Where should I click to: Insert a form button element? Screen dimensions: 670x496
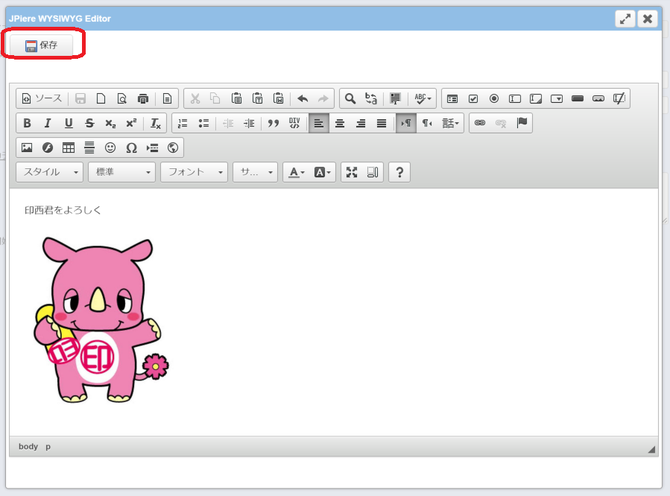[578, 99]
